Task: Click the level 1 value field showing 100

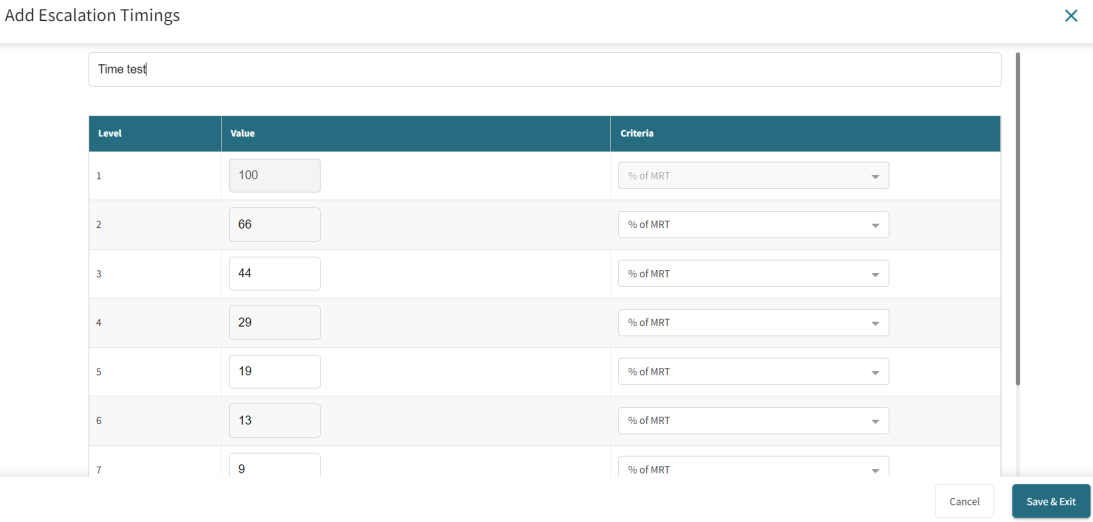Action: [275, 176]
